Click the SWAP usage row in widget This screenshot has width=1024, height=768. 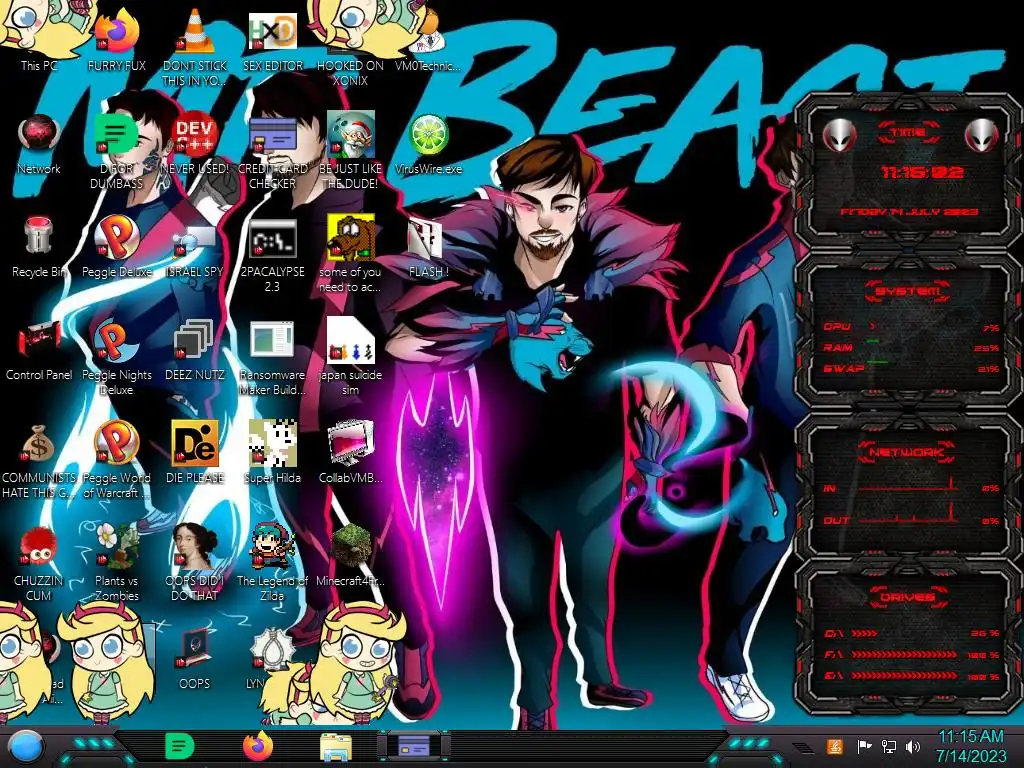coord(911,368)
